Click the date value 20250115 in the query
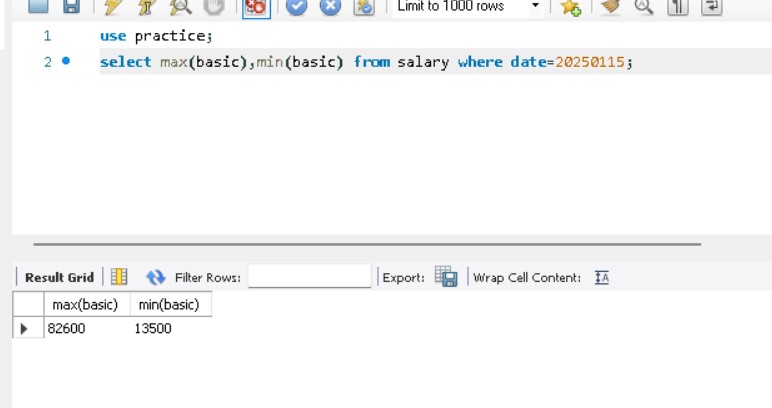 pos(590,62)
